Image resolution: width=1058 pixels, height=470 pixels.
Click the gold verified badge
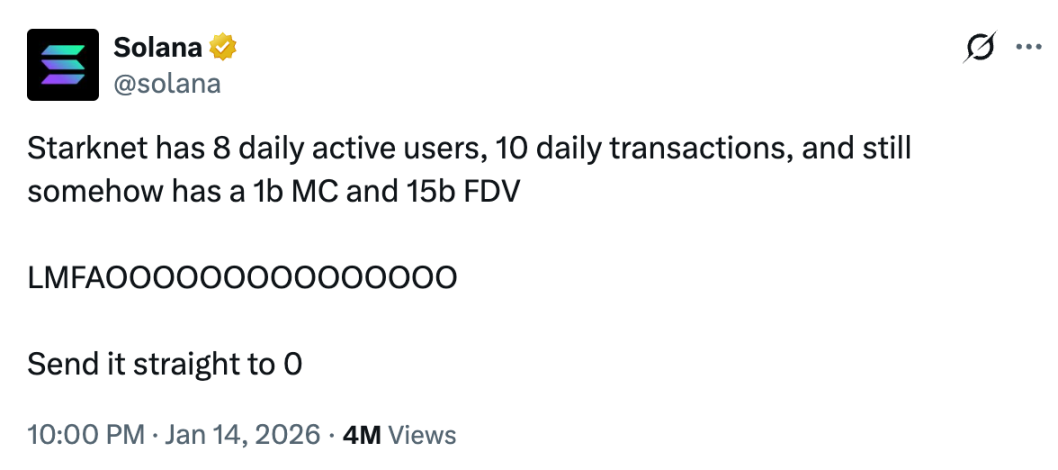222,47
